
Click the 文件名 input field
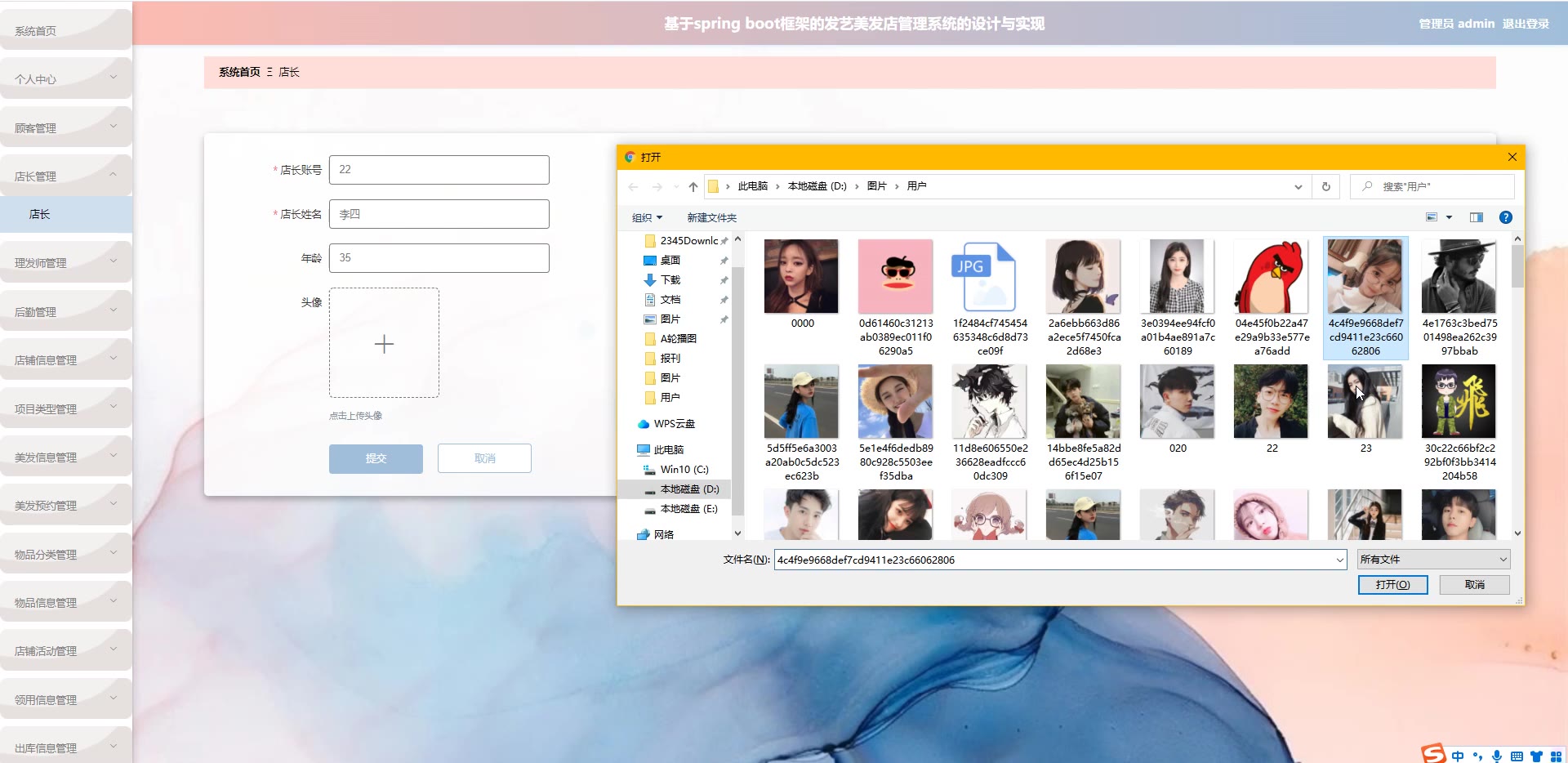(1053, 560)
